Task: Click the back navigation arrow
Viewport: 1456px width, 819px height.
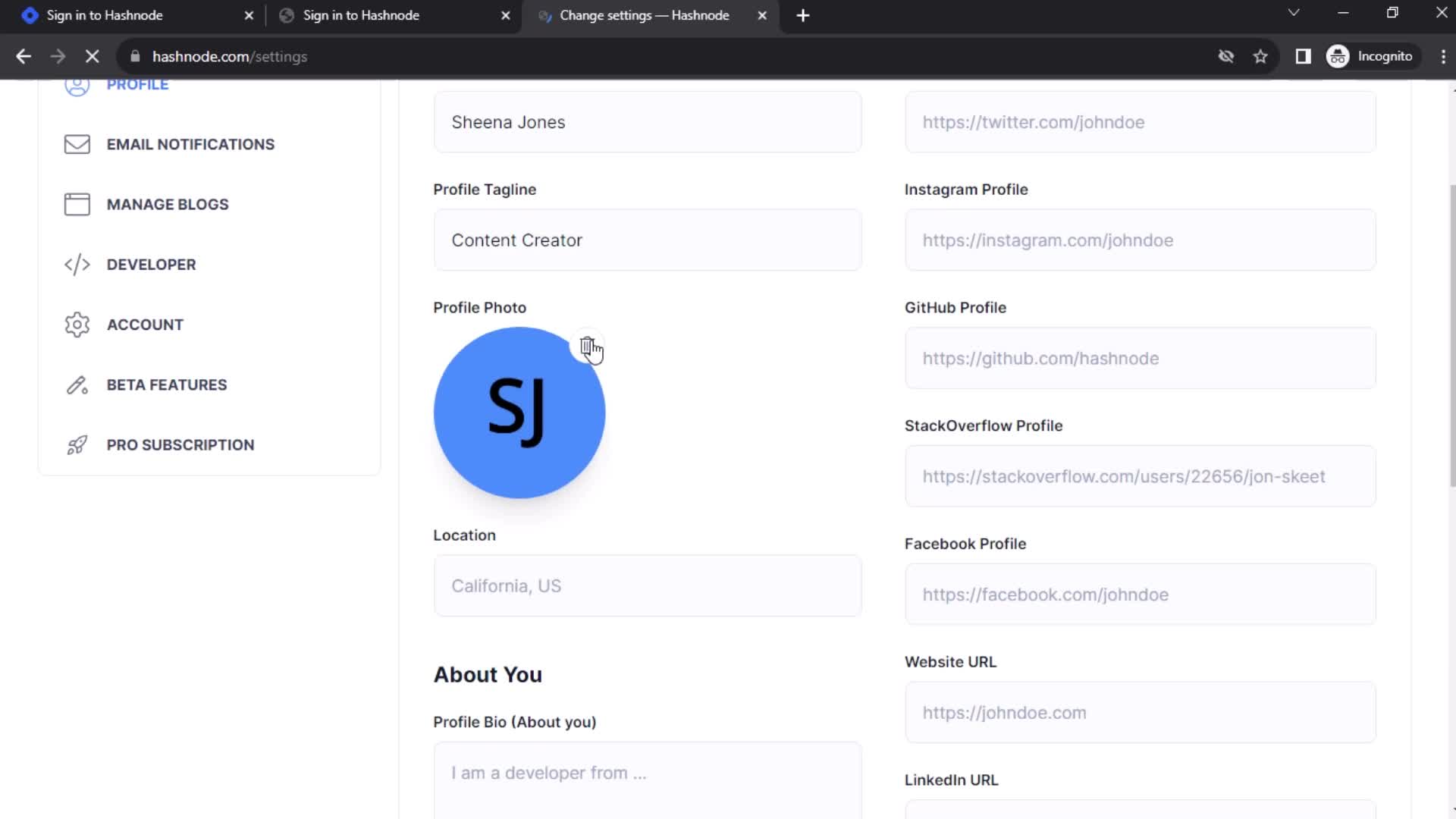Action: [24, 56]
